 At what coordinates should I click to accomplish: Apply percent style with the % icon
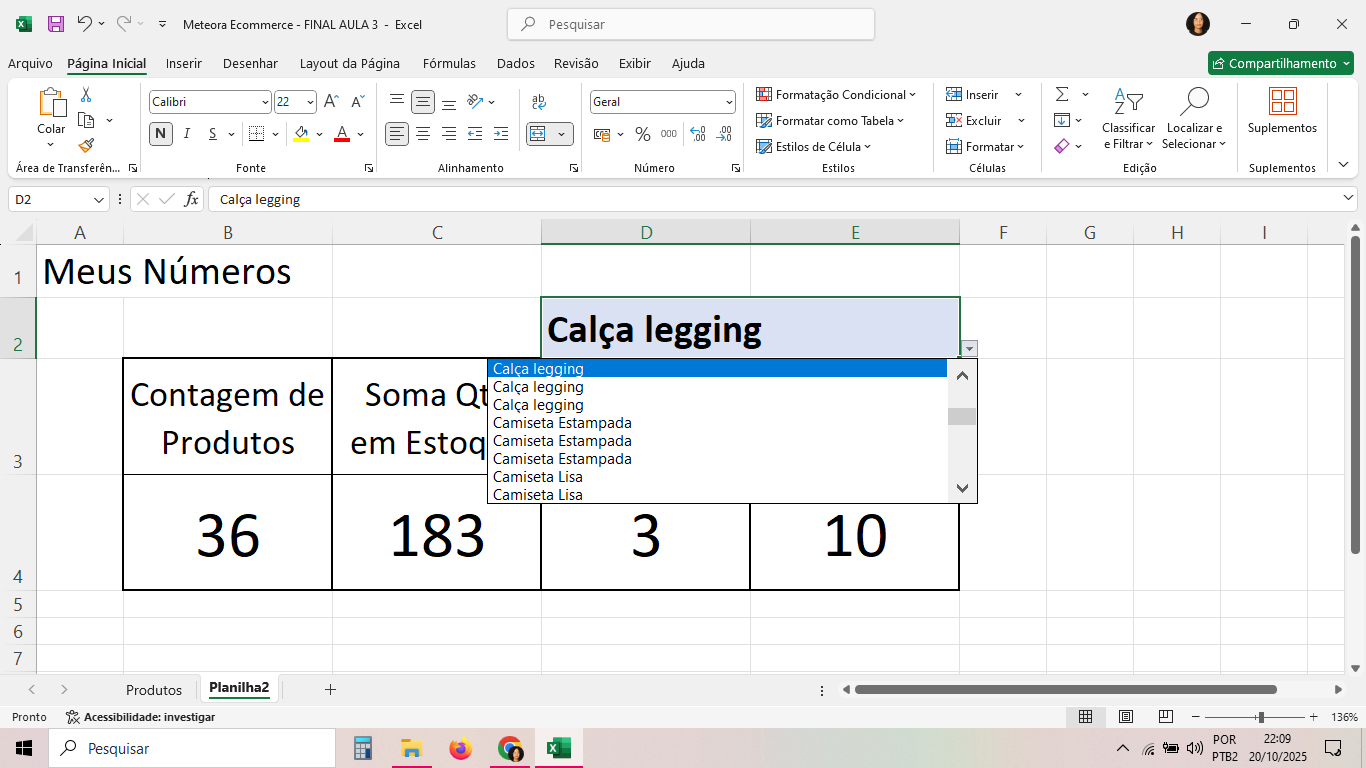pos(642,134)
